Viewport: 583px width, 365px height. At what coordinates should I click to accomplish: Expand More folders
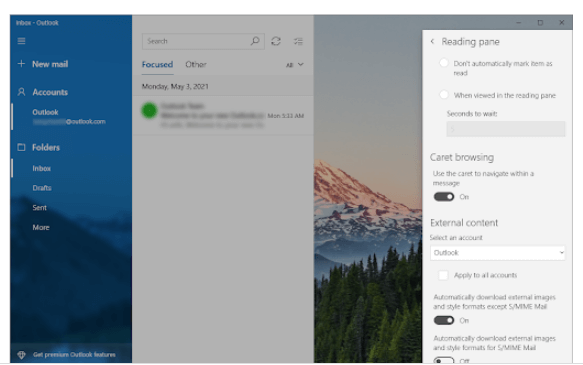click(x=41, y=227)
